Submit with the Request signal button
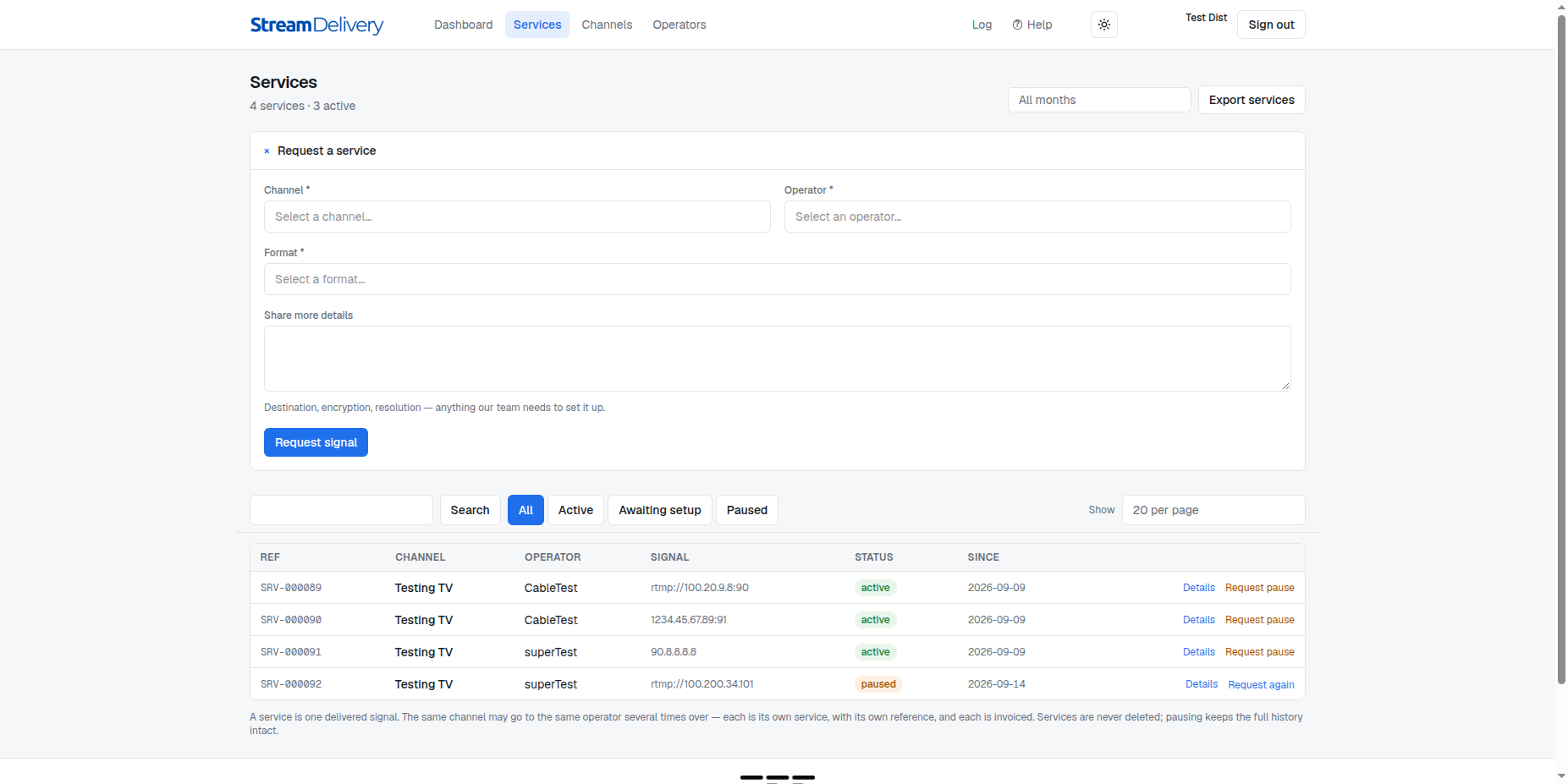Screen dimensions: 1568x784 pos(316,442)
